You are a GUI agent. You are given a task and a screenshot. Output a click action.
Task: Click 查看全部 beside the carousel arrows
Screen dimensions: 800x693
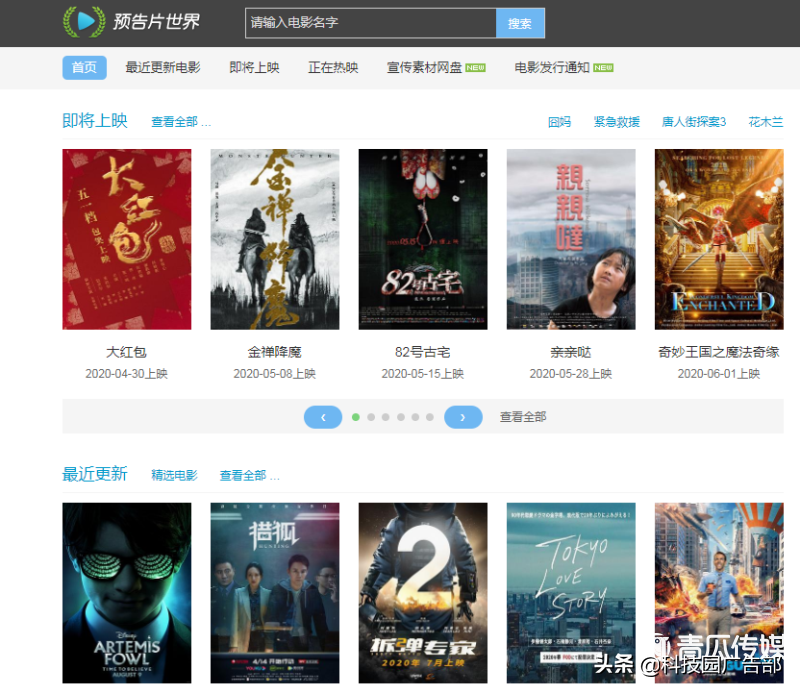click(523, 417)
